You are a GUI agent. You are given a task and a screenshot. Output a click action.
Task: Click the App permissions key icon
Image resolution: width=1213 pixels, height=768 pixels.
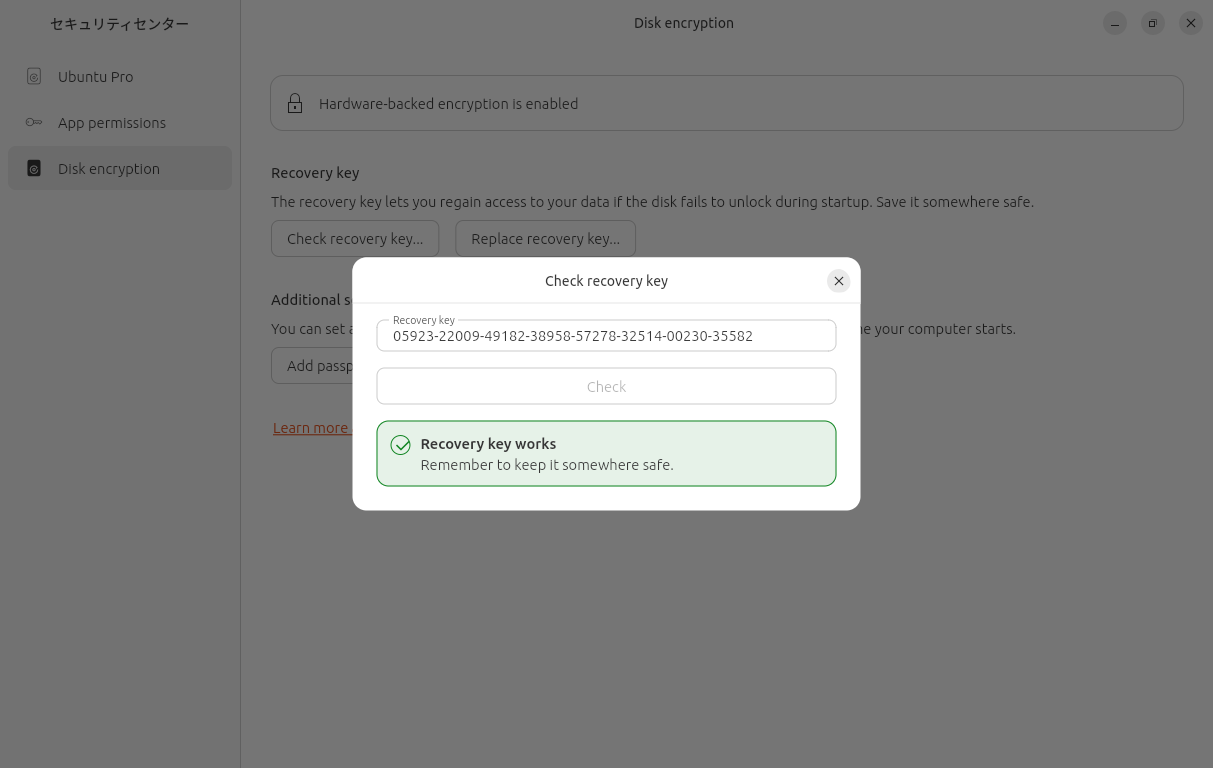[34, 123]
